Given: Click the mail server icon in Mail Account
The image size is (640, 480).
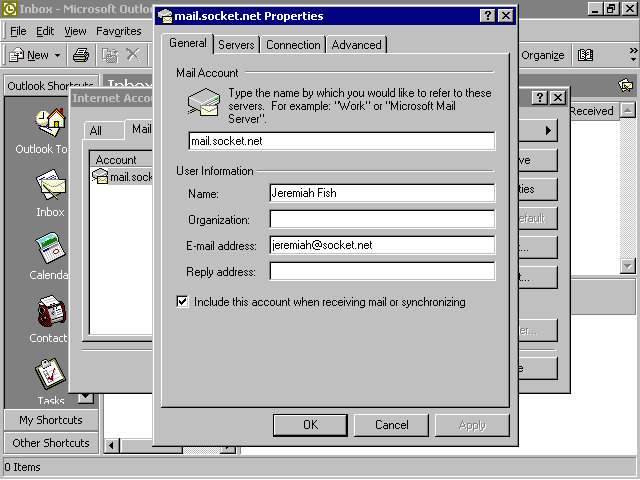Looking at the screenshot, I should (x=204, y=102).
